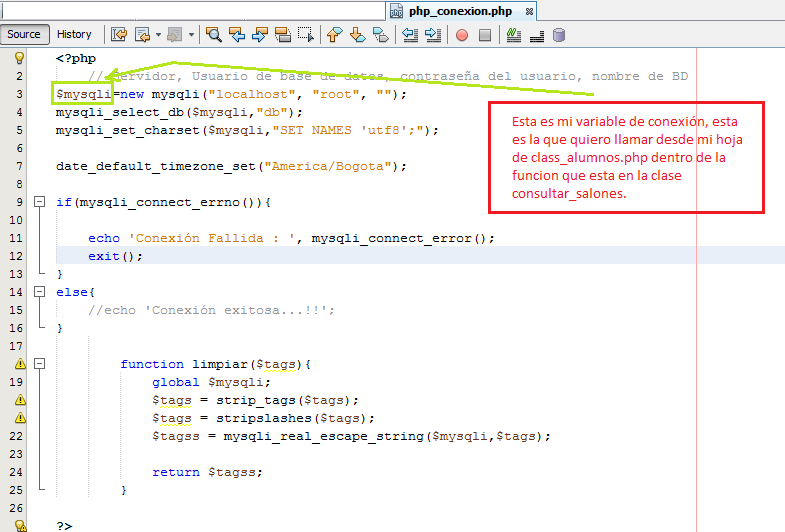
Task: Click the PHP file icon in tab
Action: coord(397,12)
